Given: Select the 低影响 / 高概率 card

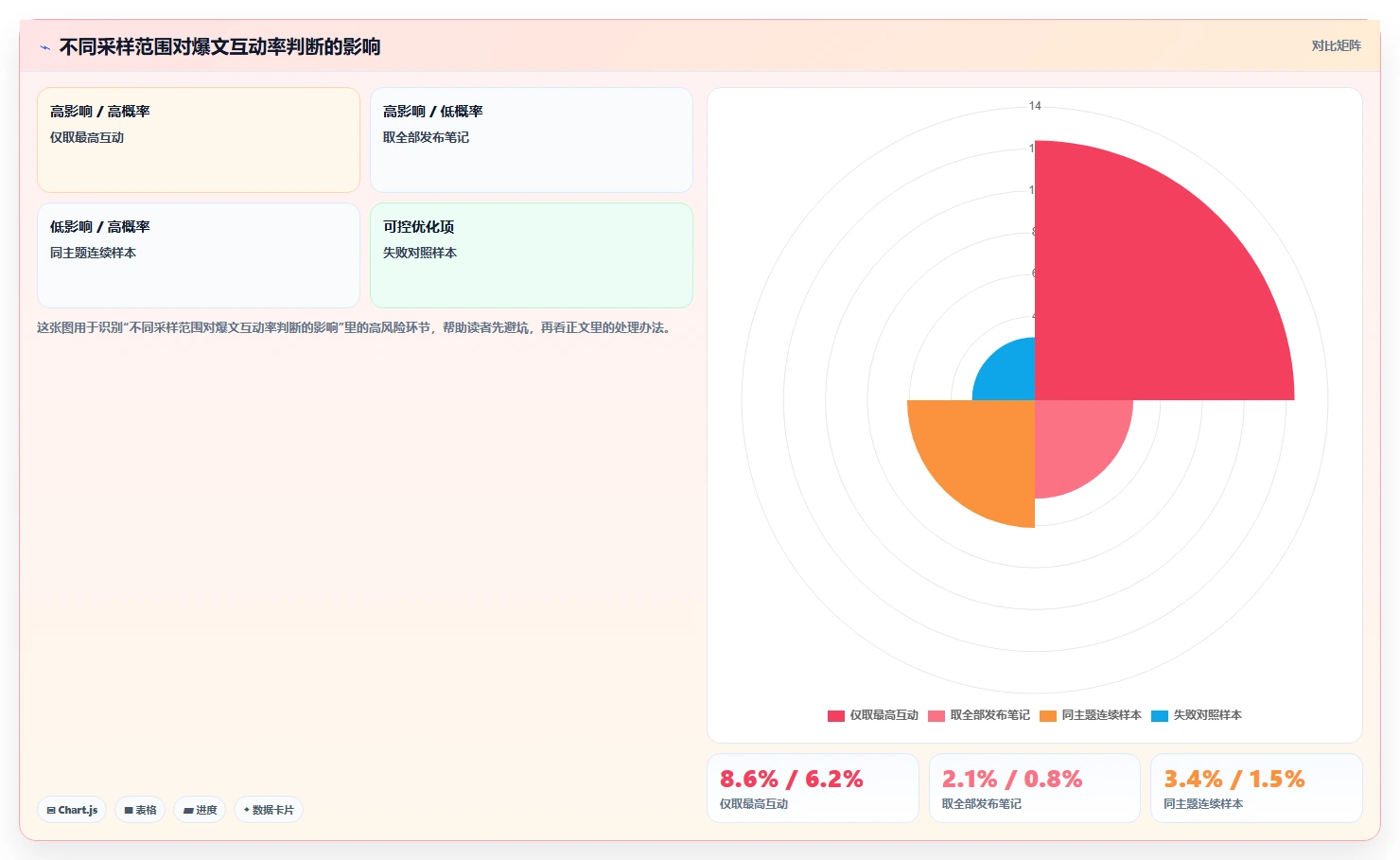Looking at the screenshot, I should (x=199, y=255).
